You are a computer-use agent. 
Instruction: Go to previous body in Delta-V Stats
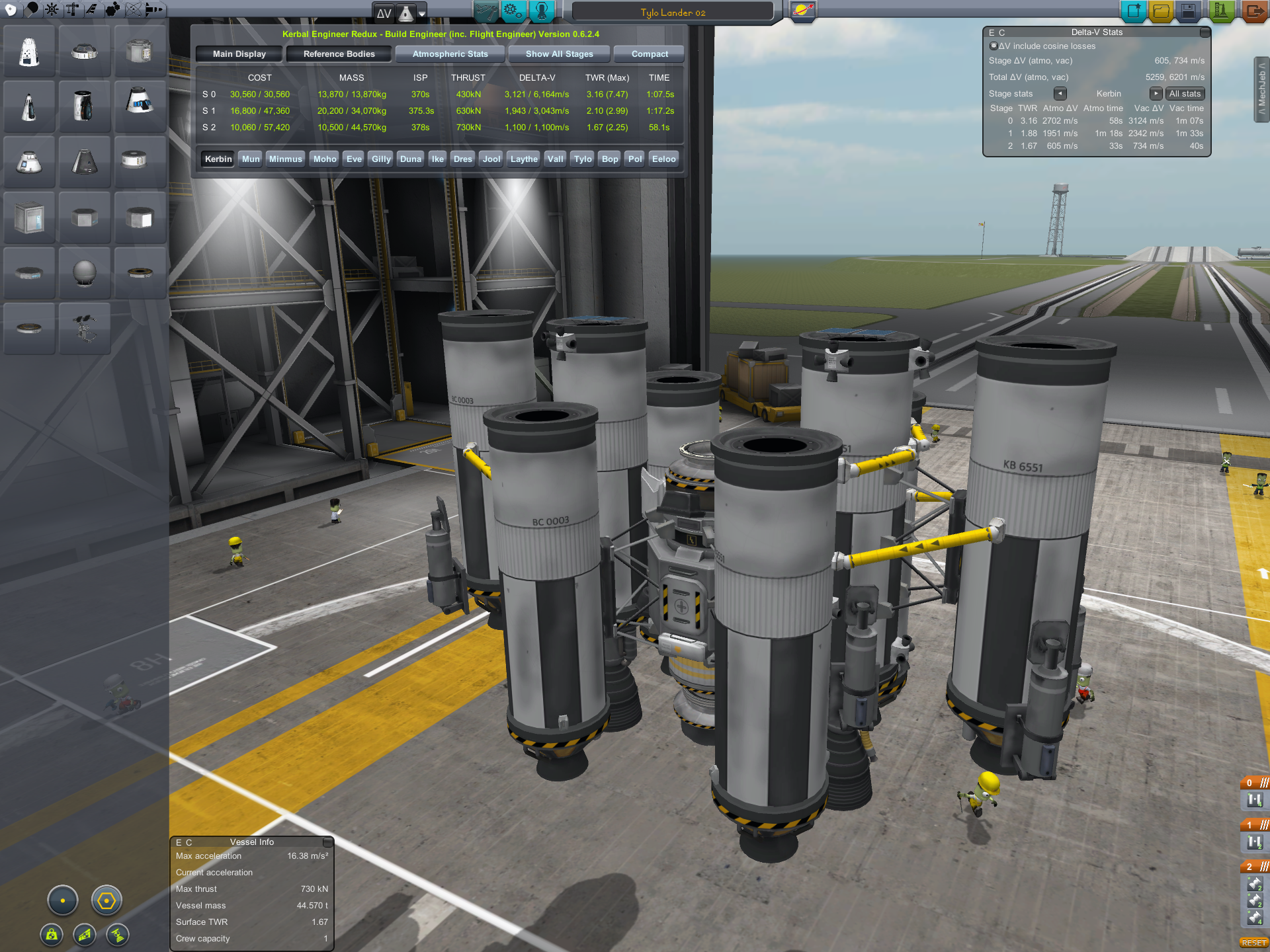pyautogui.click(x=1060, y=94)
